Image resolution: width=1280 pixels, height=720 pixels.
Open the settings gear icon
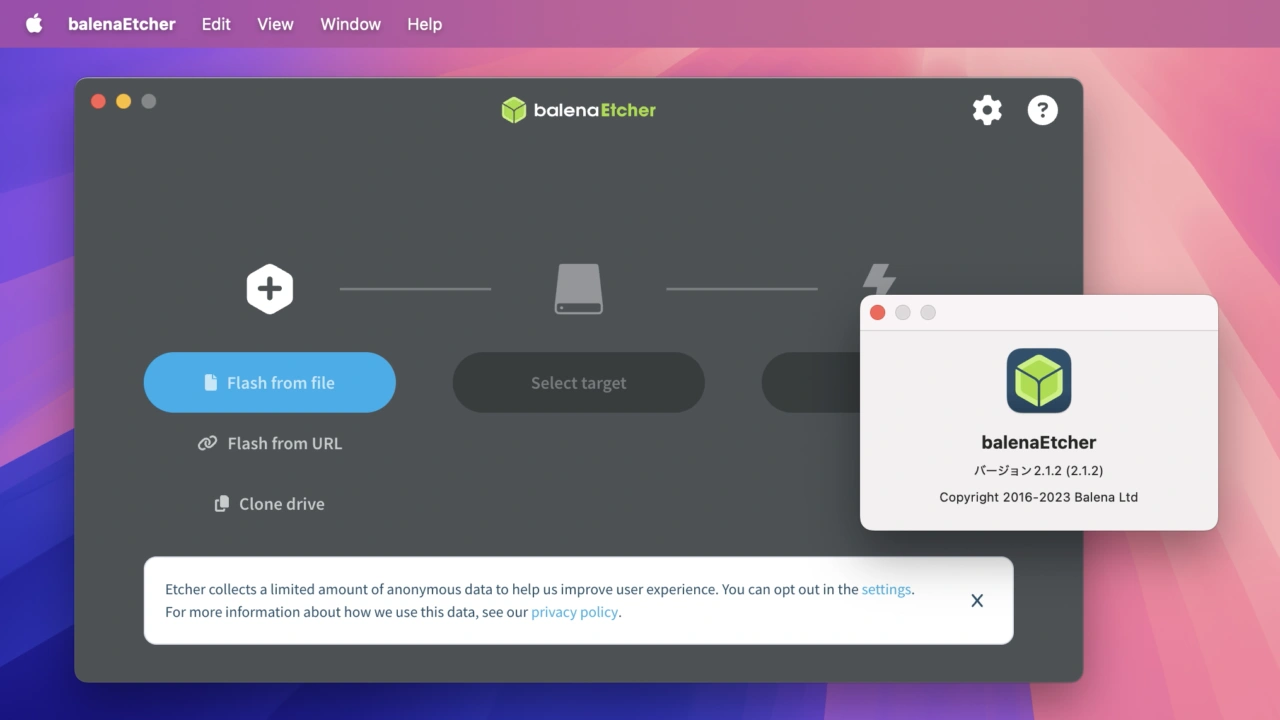tap(987, 110)
